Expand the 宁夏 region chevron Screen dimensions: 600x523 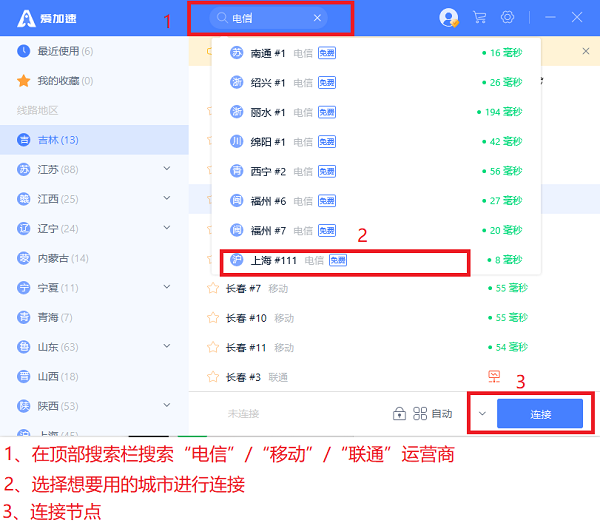coord(167,287)
